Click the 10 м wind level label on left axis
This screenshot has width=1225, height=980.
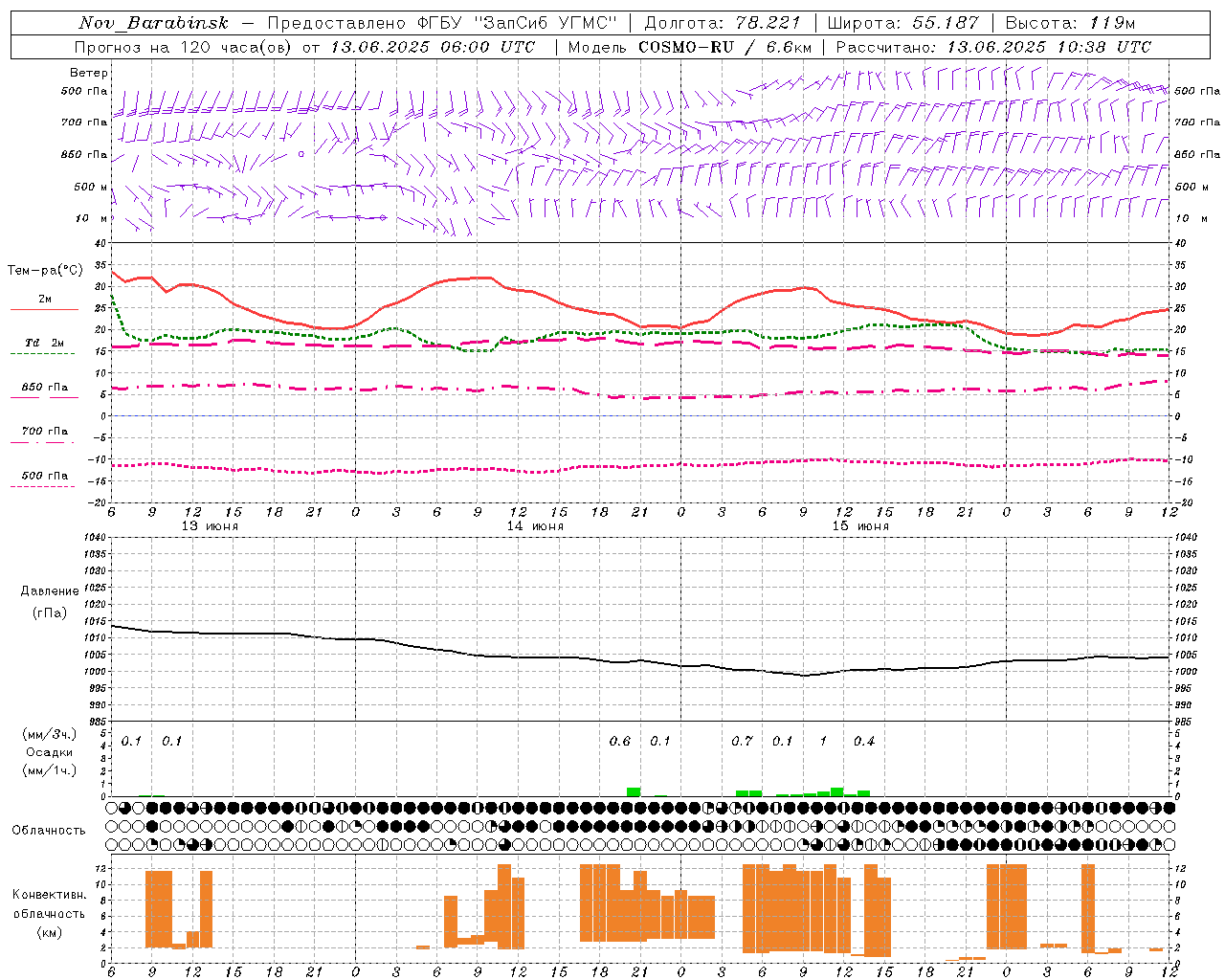pos(91,219)
